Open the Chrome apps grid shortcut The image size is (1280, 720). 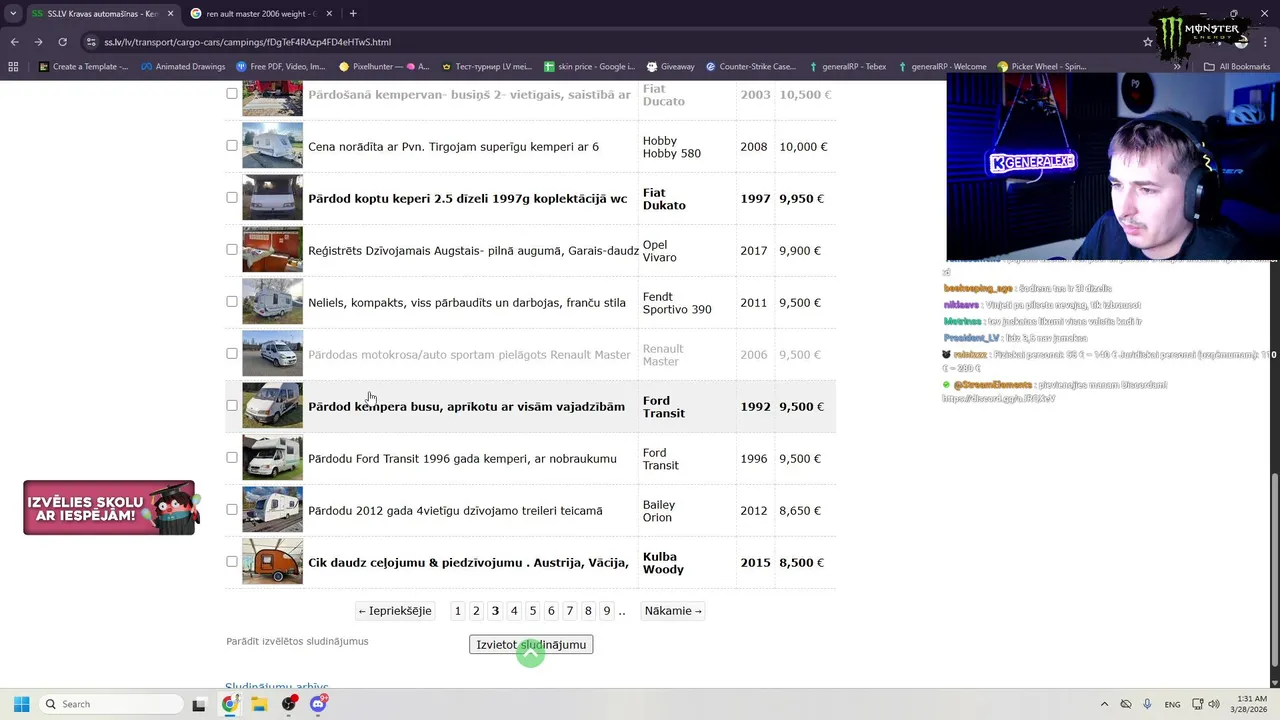click(x=13, y=67)
